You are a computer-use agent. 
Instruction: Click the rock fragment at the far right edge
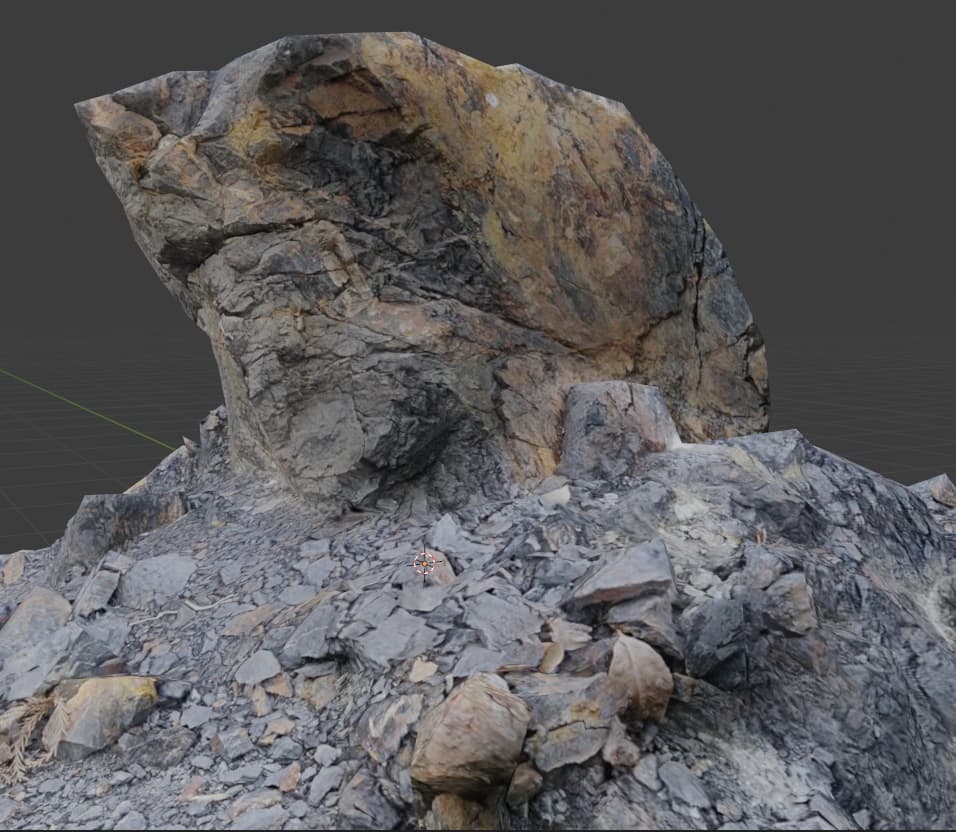[938, 489]
